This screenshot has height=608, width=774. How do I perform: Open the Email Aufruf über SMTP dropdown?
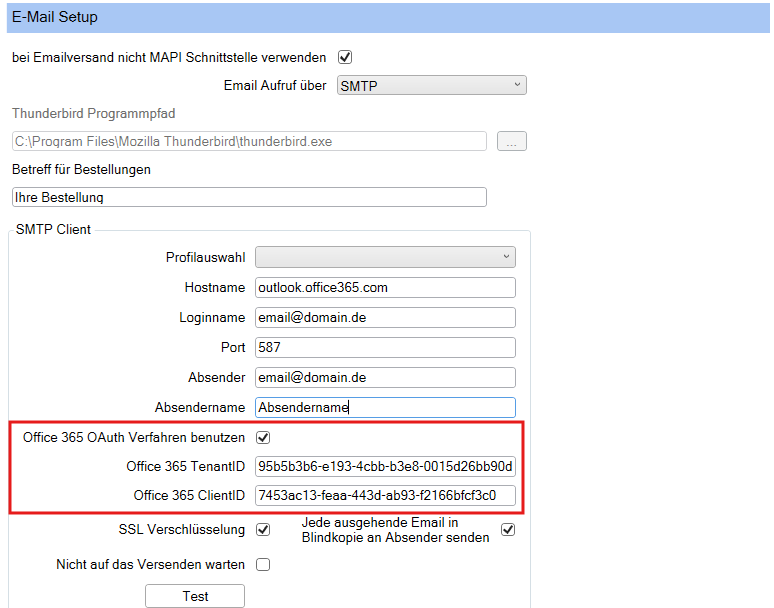tap(431, 85)
